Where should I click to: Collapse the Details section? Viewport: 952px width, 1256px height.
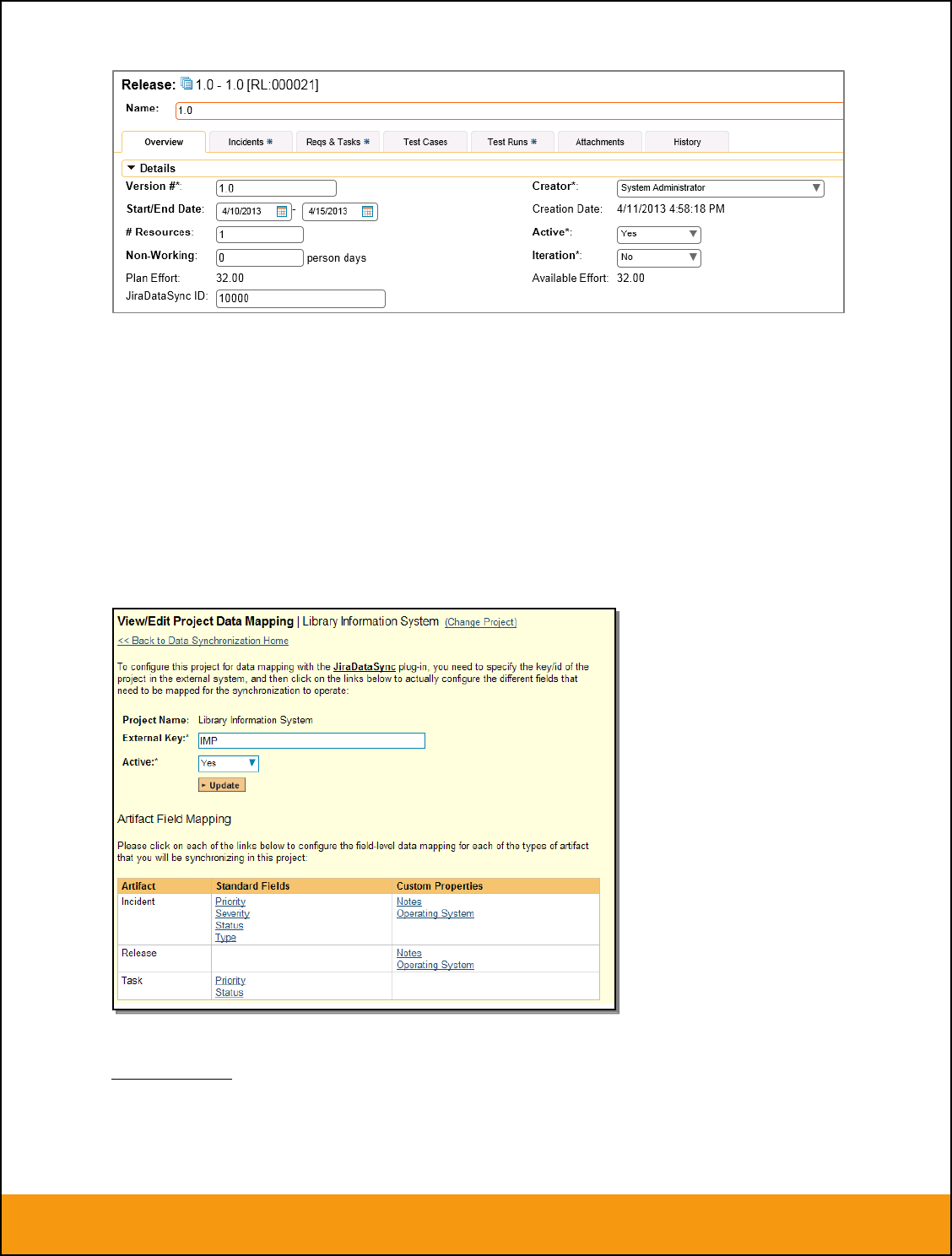132,168
